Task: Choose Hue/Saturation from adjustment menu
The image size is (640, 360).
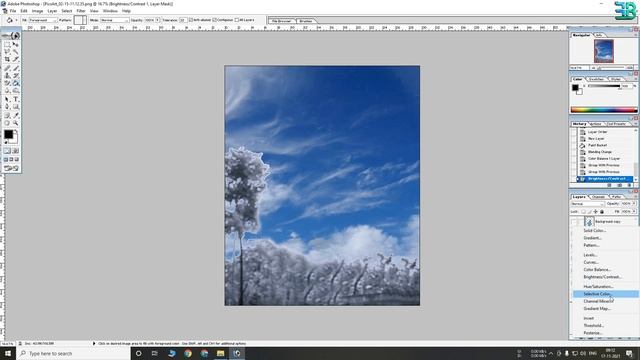Action: pyautogui.click(x=598, y=287)
